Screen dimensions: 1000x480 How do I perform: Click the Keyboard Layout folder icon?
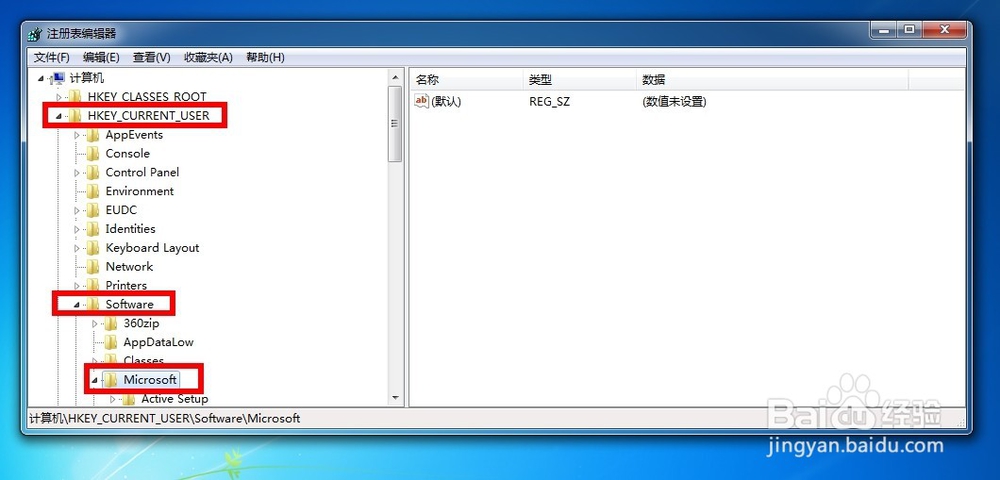pyautogui.click(x=93, y=248)
